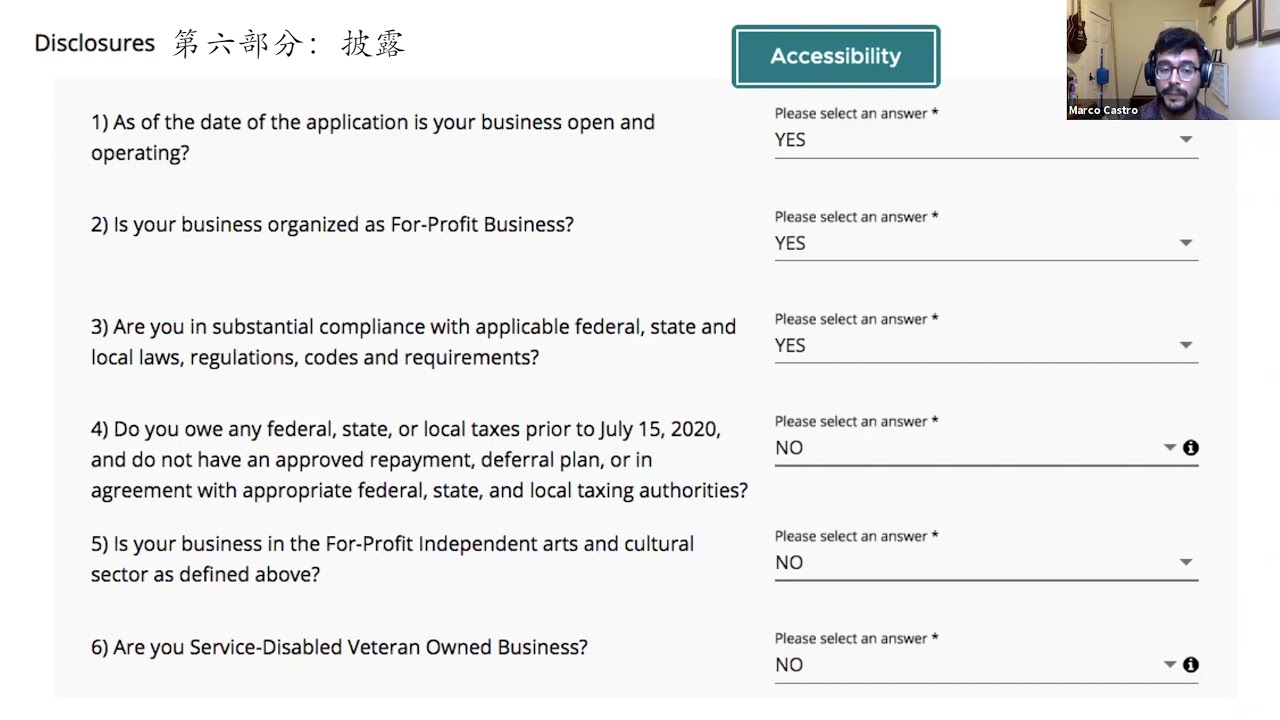This screenshot has height=720, width=1280.
Task: Click the Marco Castro name label
Action: (x=1103, y=111)
